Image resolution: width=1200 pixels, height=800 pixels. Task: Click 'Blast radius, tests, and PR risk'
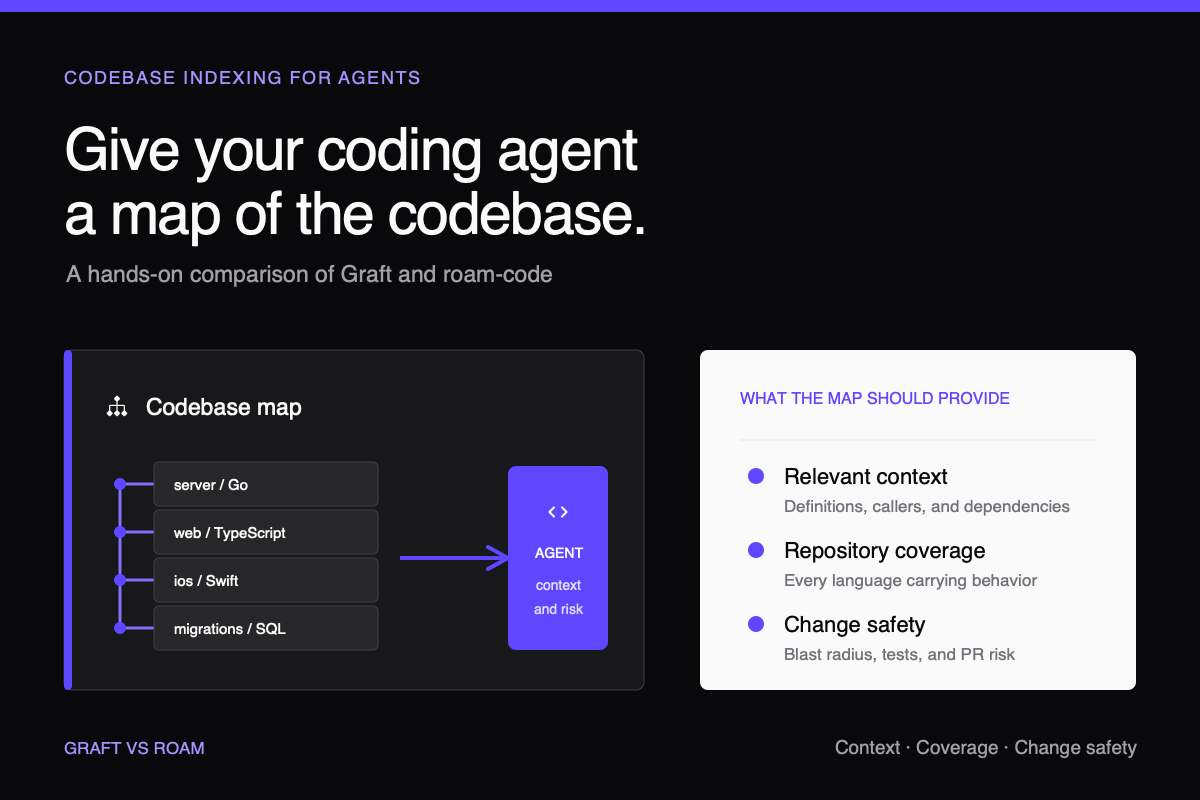coord(900,655)
